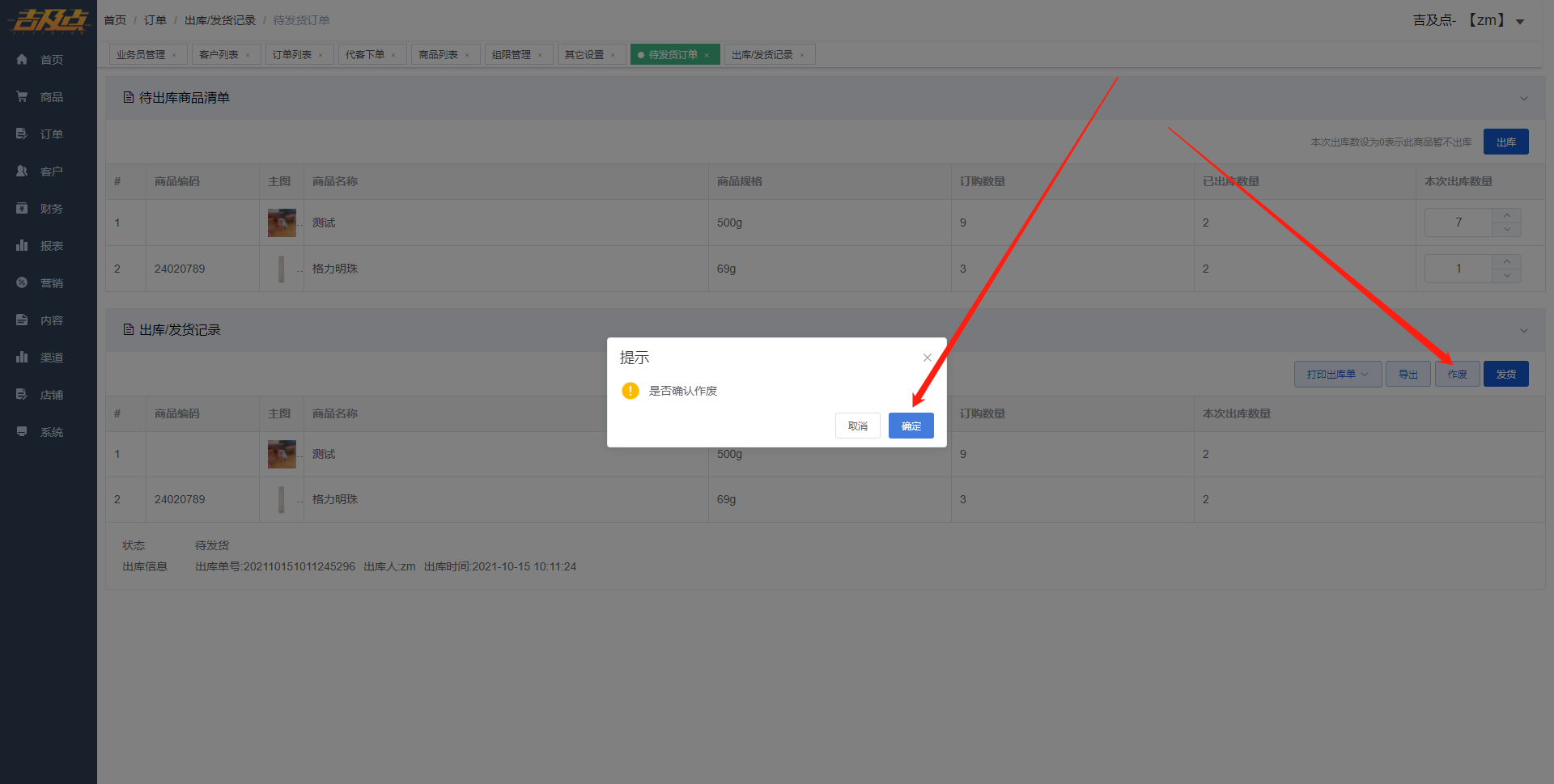Click the warning icon in the dialog

click(631, 391)
